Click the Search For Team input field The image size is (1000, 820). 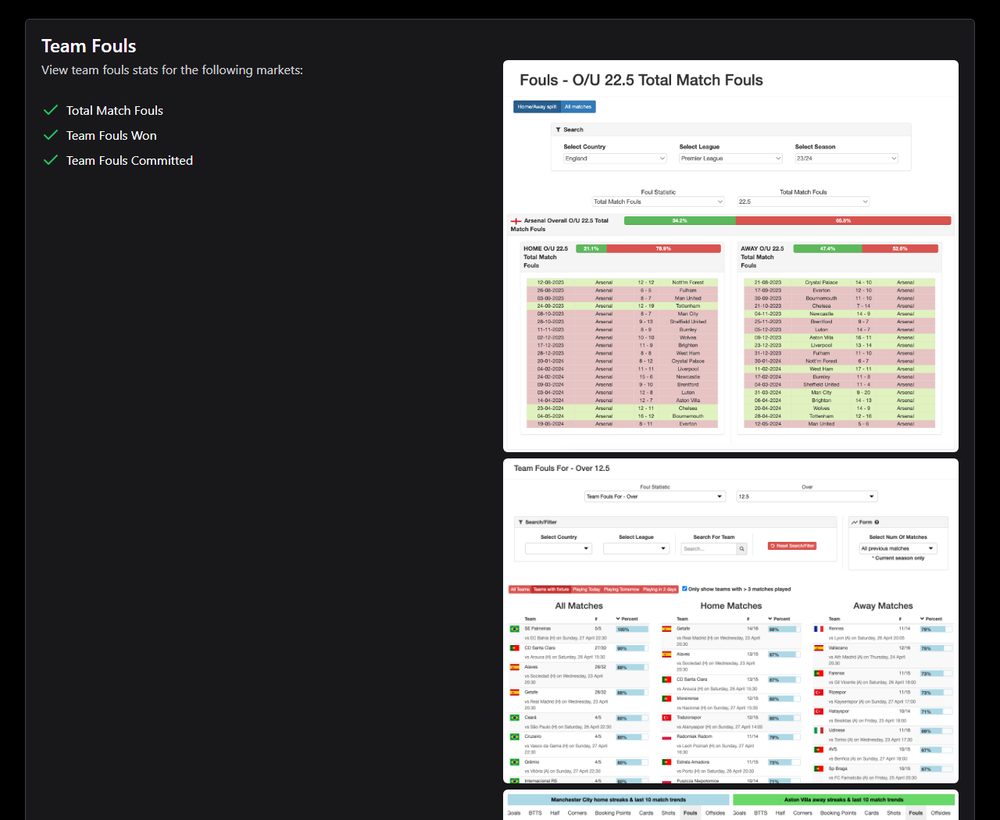pos(709,548)
